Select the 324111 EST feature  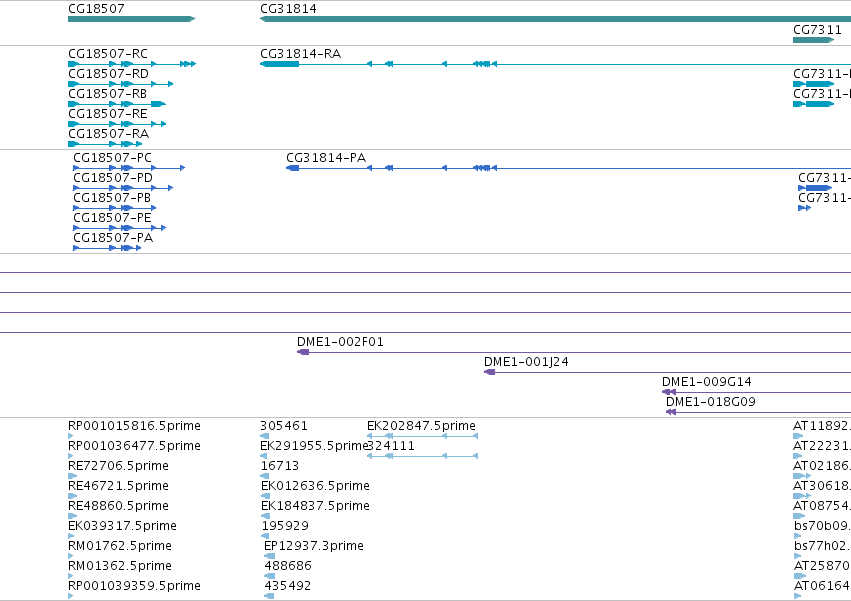[422, 456]
